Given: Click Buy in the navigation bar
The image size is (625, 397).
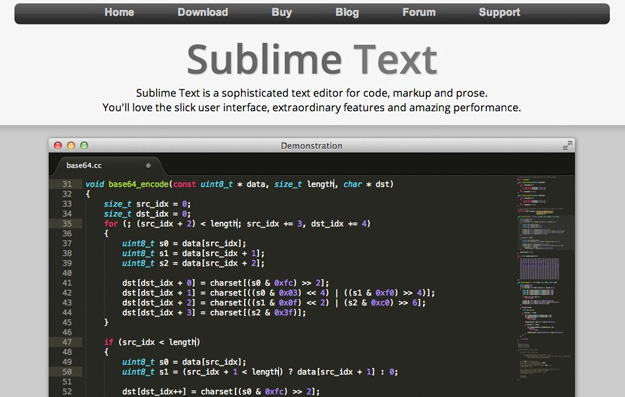Looking at the screenshot, I should point(281,12).
